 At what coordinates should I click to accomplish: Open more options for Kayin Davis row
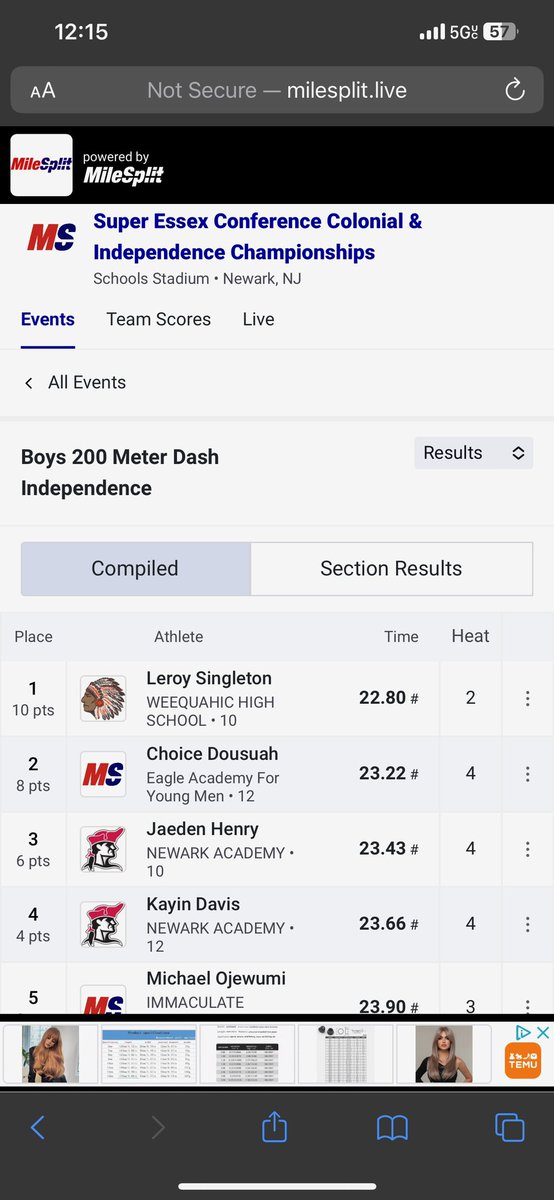527,923
